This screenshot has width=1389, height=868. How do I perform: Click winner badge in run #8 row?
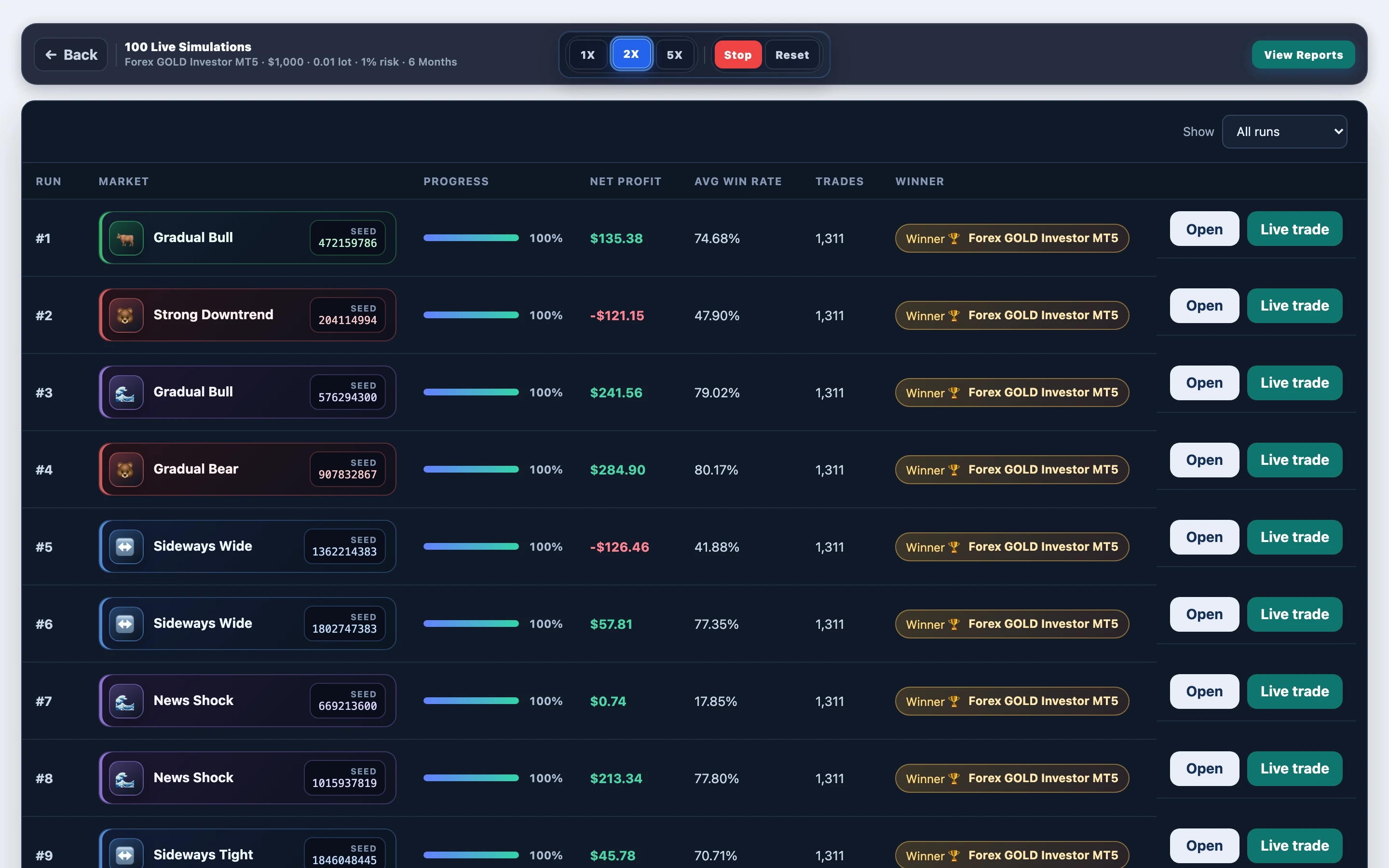pyautogui.click(x=1012, y=778)
